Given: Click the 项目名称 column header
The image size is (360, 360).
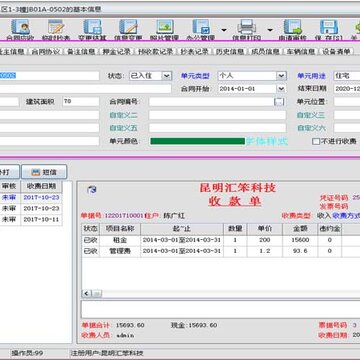Looking at the screenshot, I should click(x=120, y=229).
